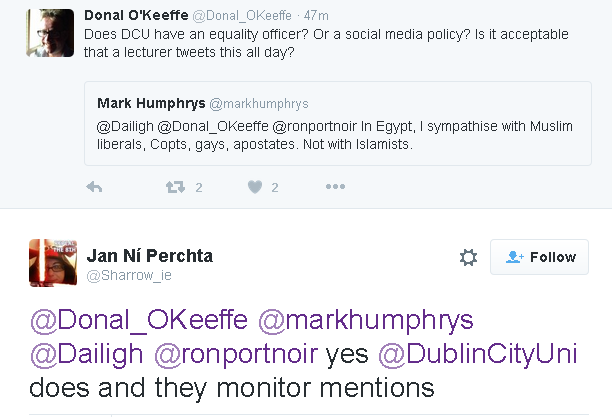Open @ronportnoir mention in the reply

(236, 354)
